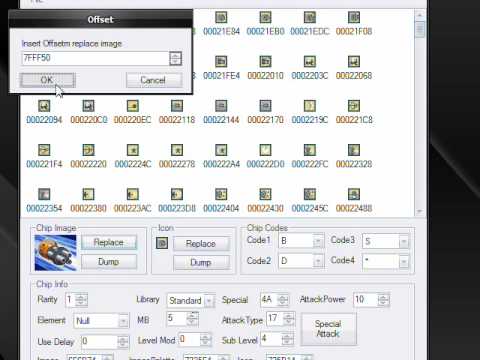
Task: Select chip icon labeled 00022354
Action: [44, 194]
